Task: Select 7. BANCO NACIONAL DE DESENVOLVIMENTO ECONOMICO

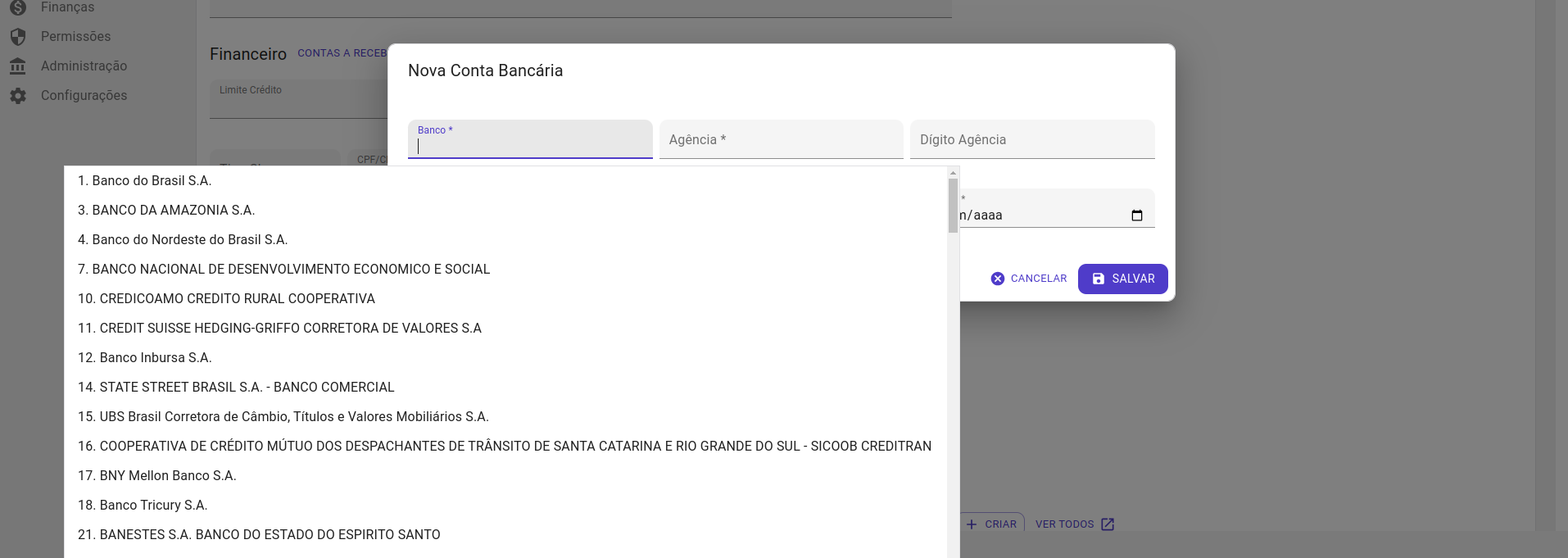Action: pos(505,269)
